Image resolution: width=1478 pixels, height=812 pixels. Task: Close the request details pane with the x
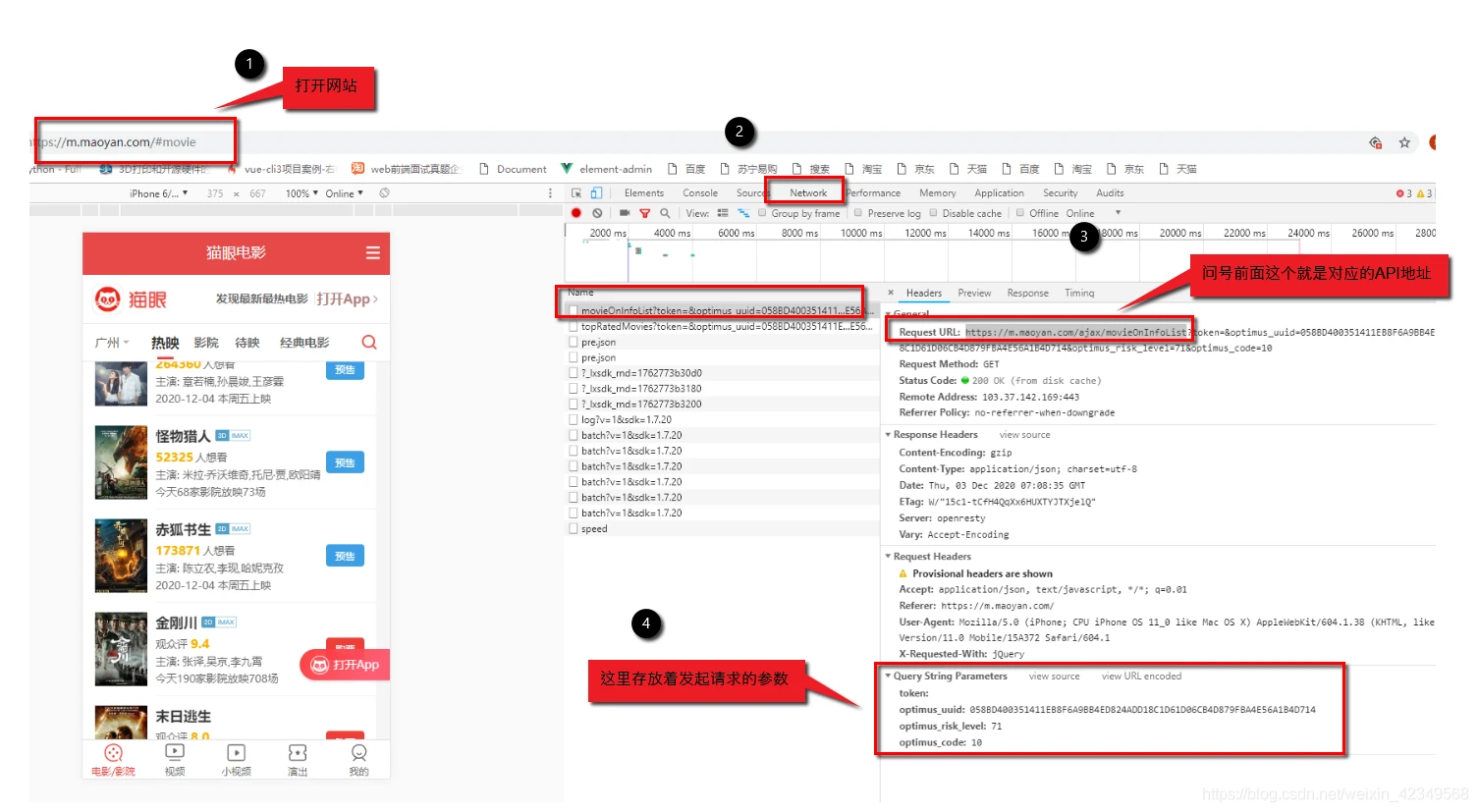[x=891, y=293]
